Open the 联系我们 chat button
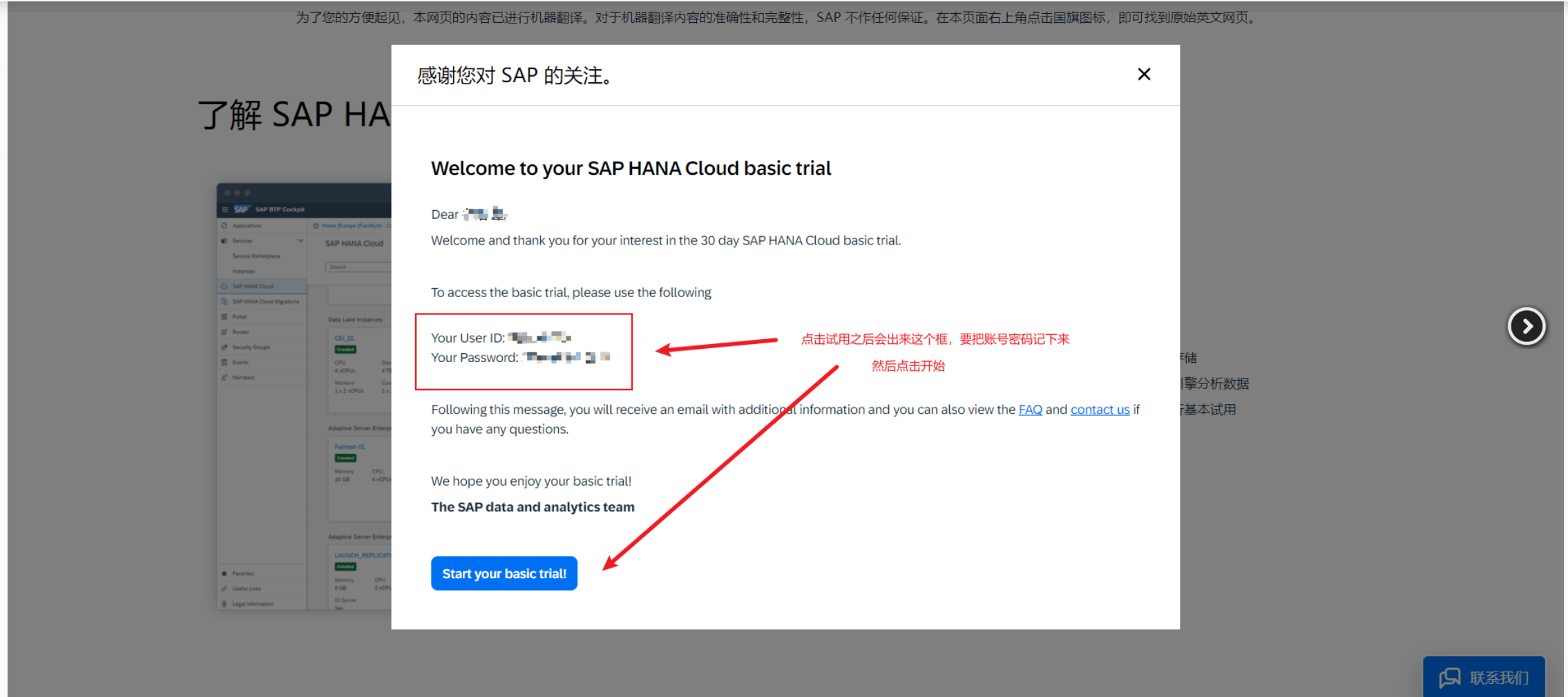 click(1483, 677)
